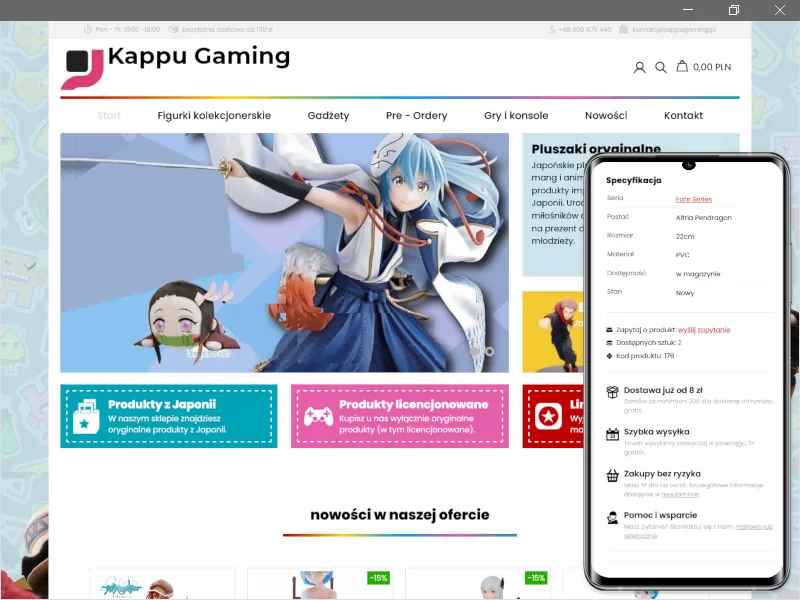Click the 0,00 PLN cart total
Image resolution: width=800 pixels, height=600 pixels.
click(x=712, y=67)
